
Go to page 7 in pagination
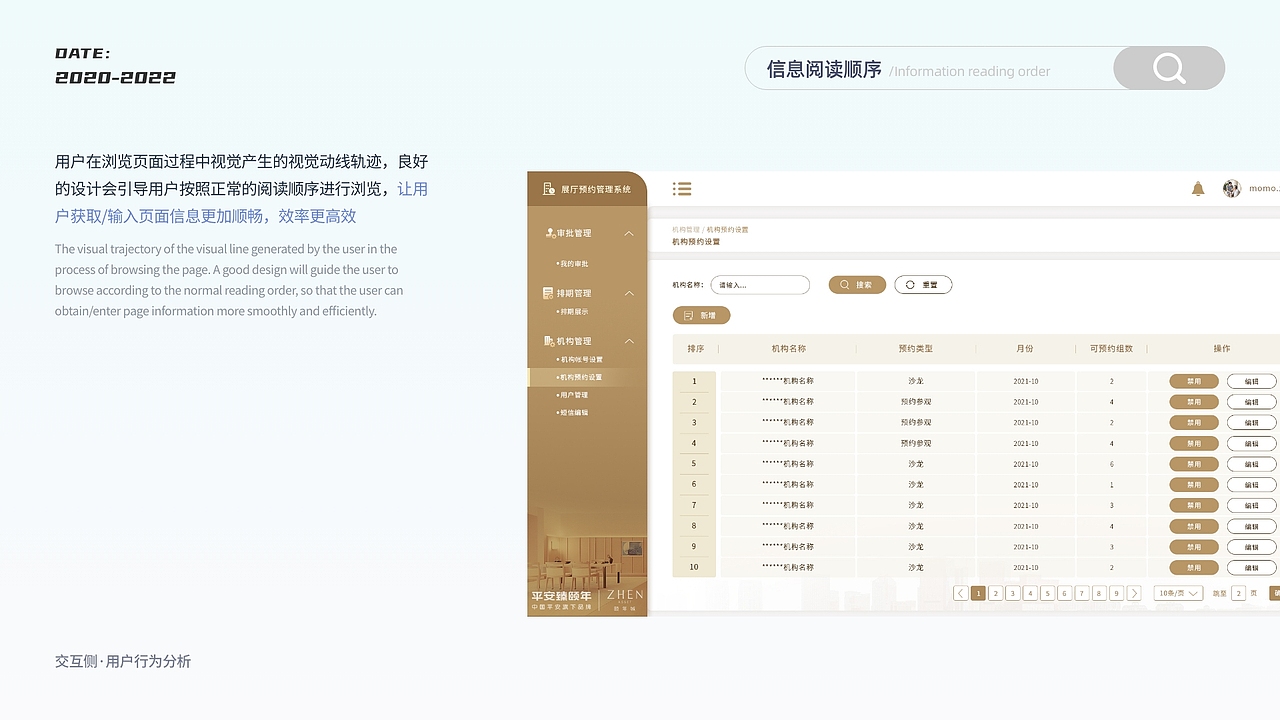pos(1082,593)
